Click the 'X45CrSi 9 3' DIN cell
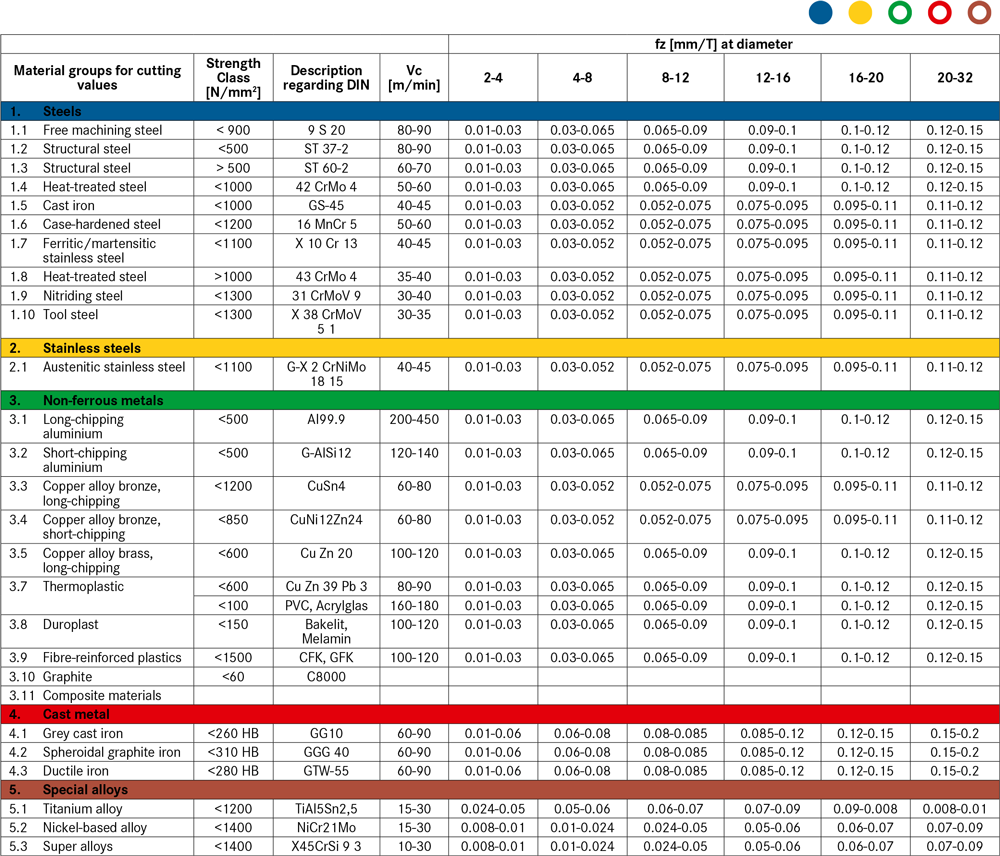1000x856 pixels. pyautogui.click(x=327, y=846)
